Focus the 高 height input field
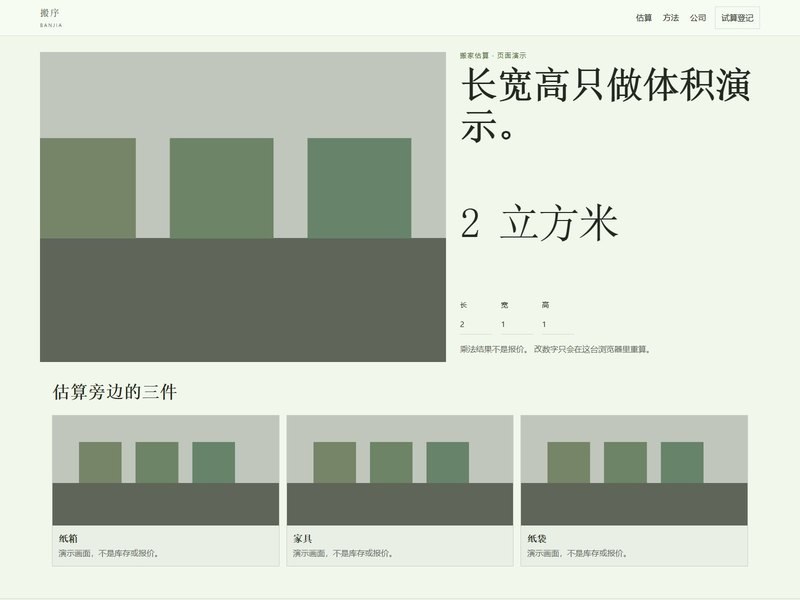This screenshot has height=600, width=800. click(558, 324)
